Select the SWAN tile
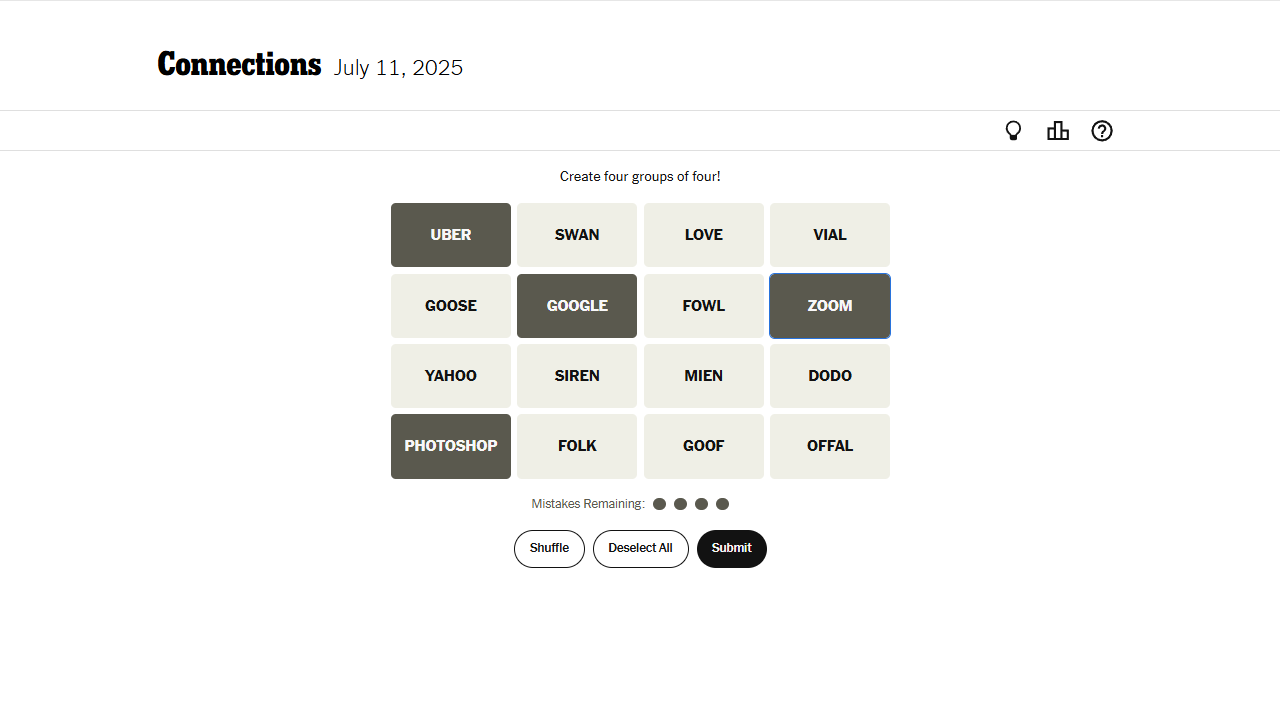The image size is (1280, 720). click(577, 235)
